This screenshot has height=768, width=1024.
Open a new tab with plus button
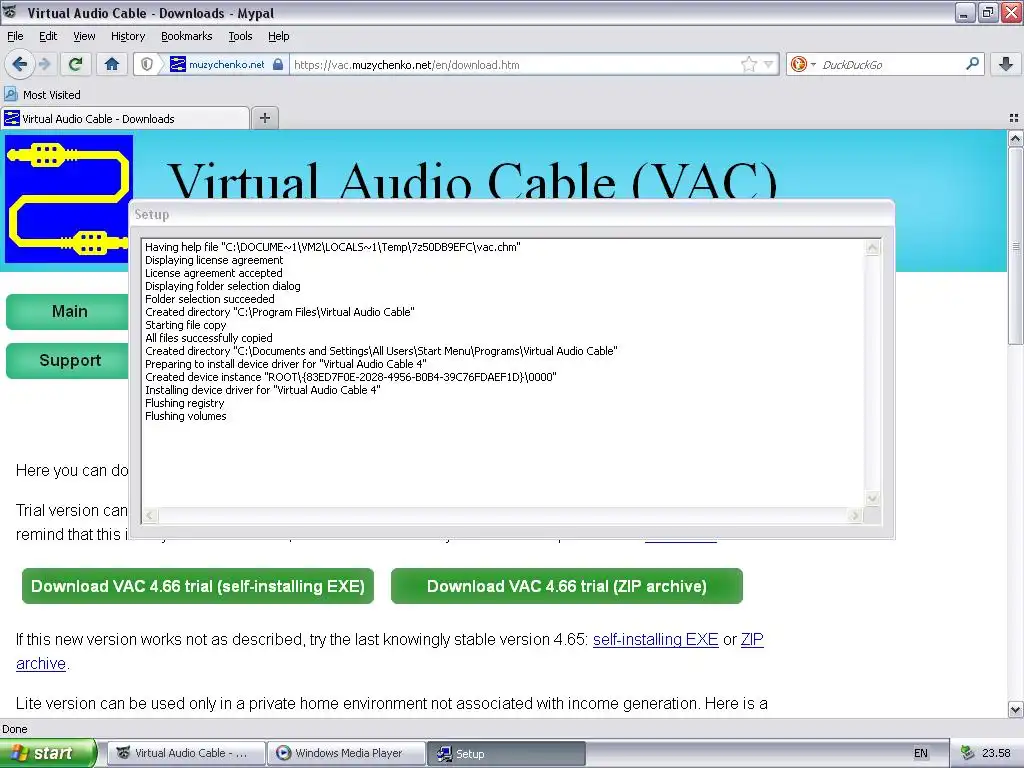(264, 118)
